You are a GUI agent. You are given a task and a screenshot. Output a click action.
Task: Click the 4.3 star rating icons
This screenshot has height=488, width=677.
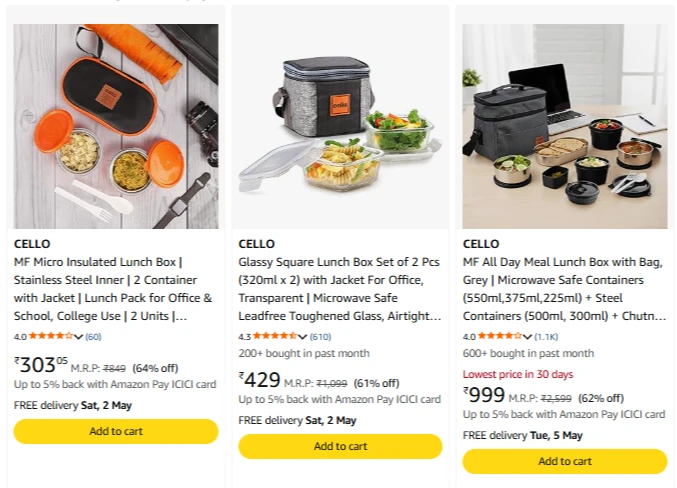(275, 337)
